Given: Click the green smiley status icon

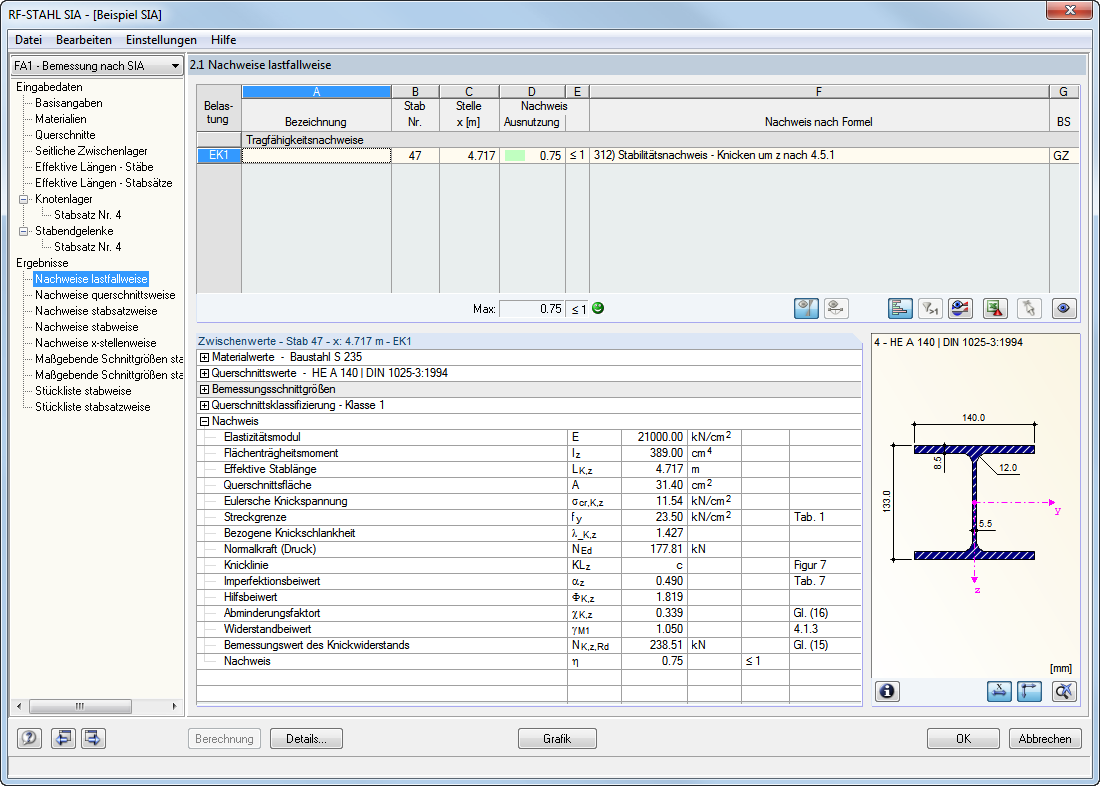Looking at the screenshot, I should click(x=598, y=308).
